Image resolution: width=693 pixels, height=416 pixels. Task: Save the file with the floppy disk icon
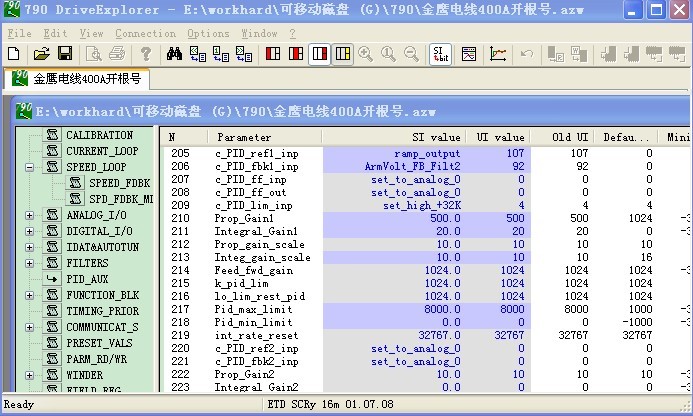point(65,54)
